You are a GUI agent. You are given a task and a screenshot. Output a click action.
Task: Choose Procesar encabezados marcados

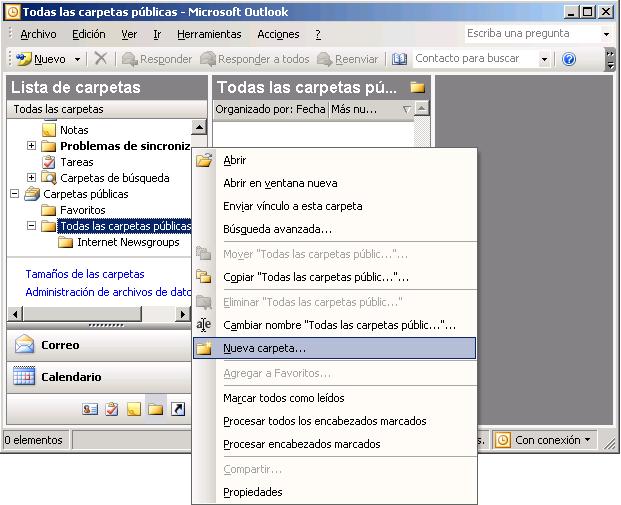(x=335, y=444)
